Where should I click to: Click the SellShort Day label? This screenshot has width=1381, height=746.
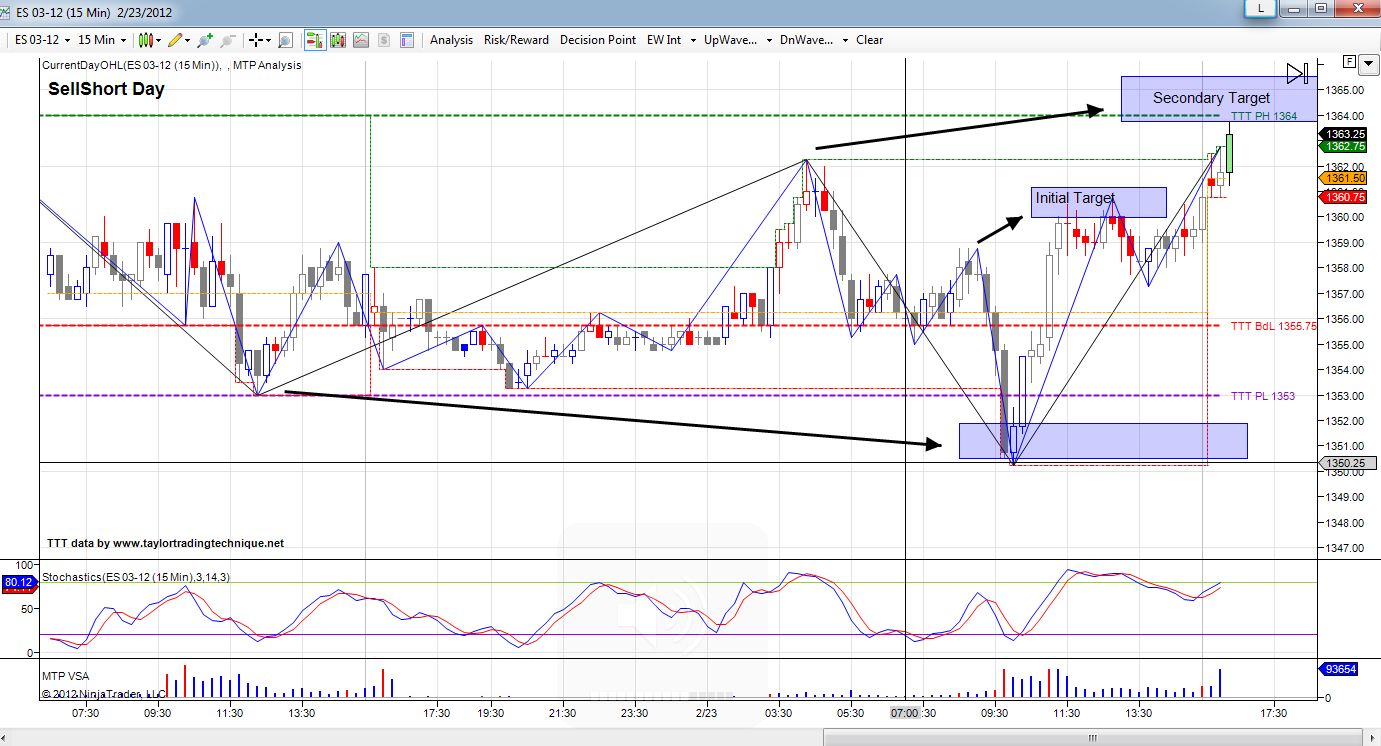click(106, 89)
